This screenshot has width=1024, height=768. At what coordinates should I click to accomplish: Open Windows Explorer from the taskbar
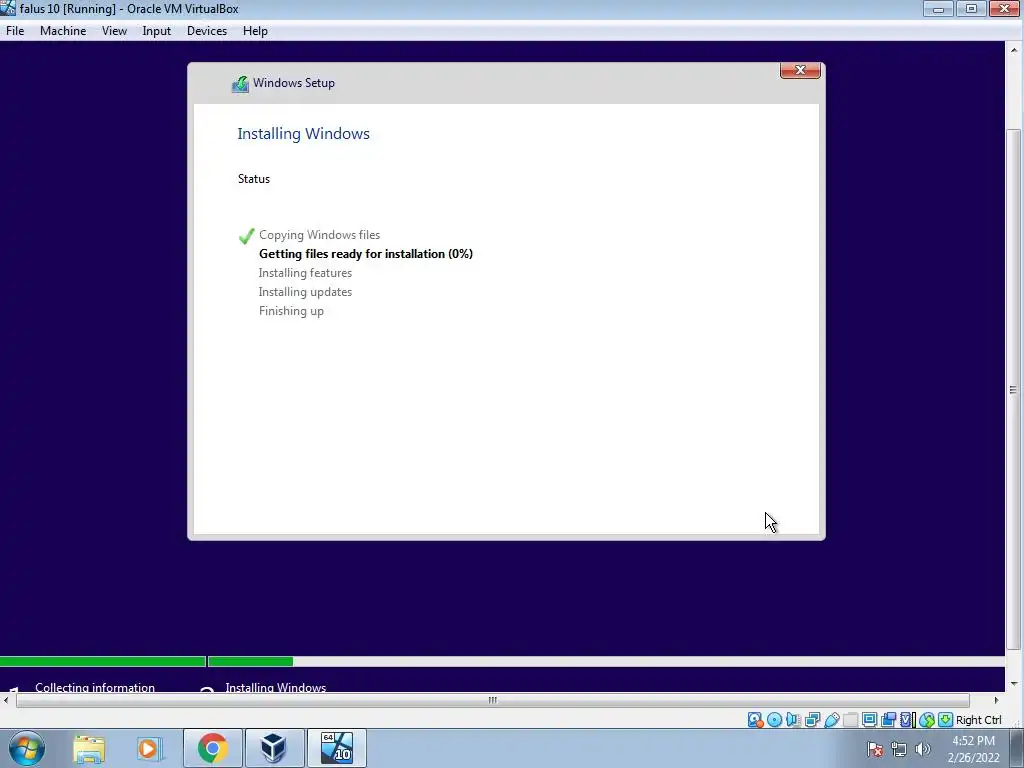(89, 748)
